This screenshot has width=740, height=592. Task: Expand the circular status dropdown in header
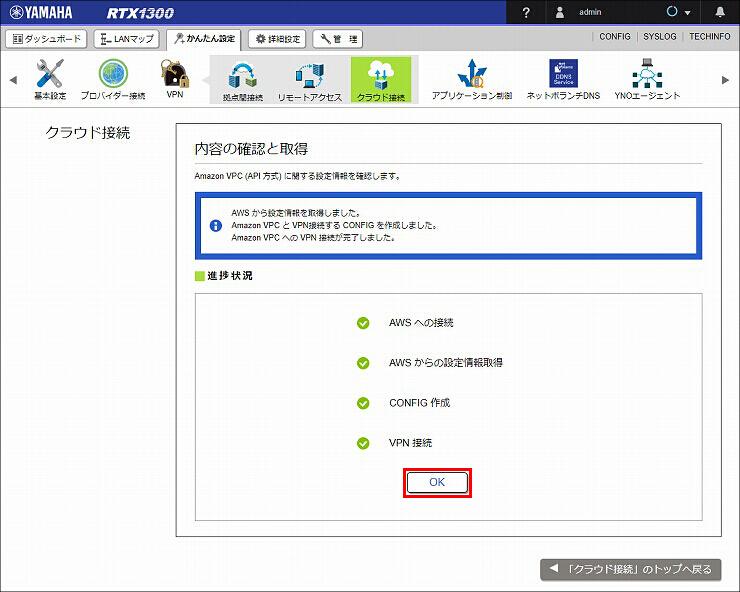click(x=678, y=12)
